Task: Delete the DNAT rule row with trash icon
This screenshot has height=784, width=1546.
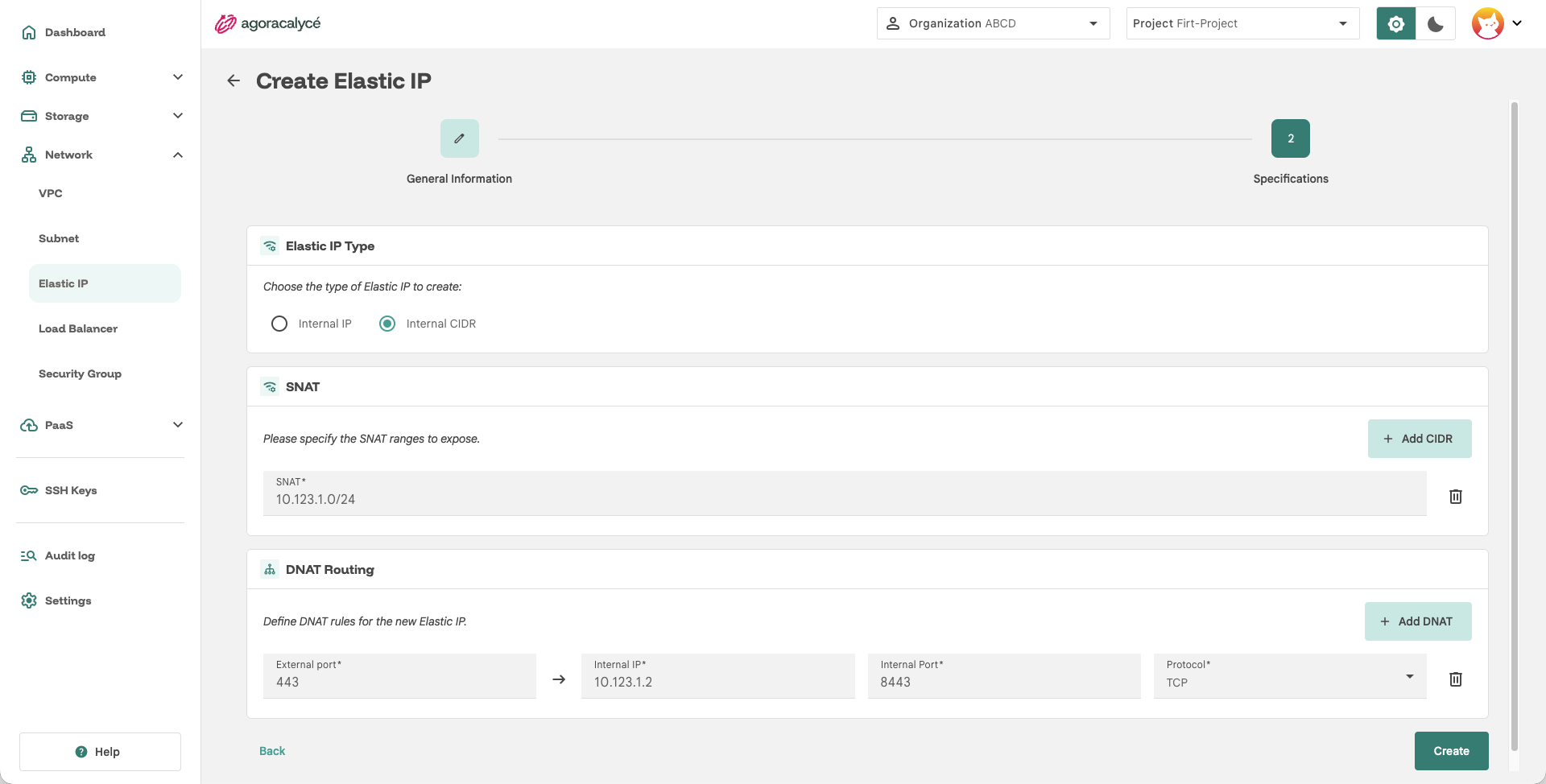Action: click(1456, 679)
